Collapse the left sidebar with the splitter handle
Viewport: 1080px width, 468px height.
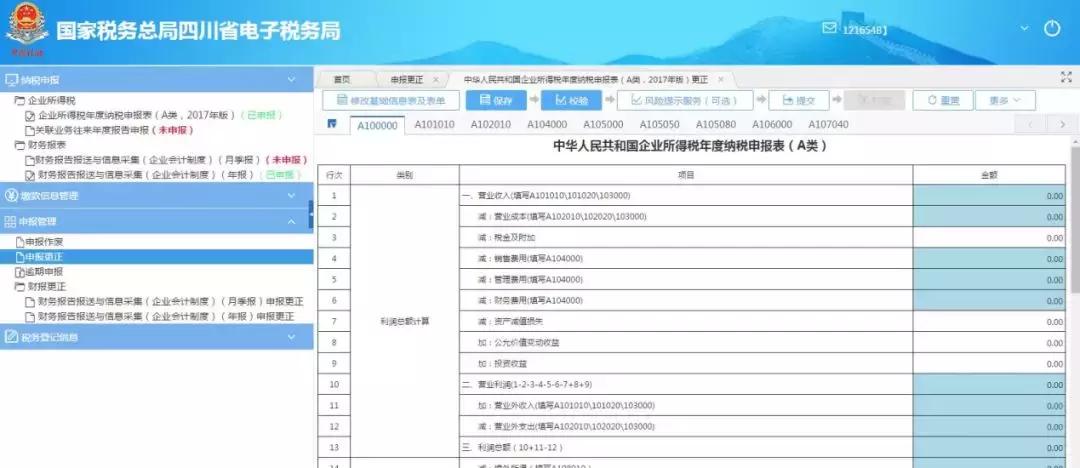coord(311,214)
